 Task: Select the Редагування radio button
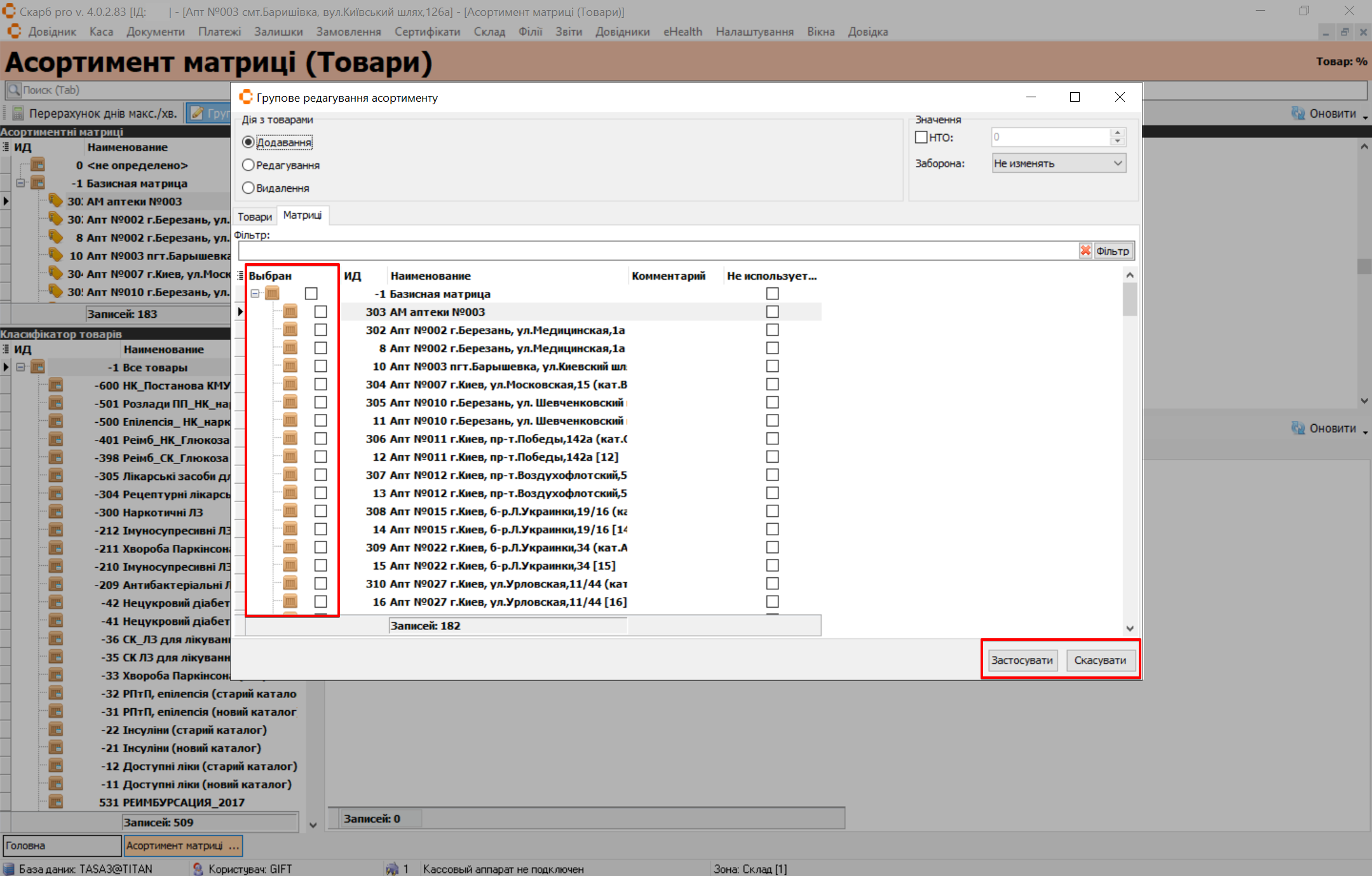pos(248,165)
